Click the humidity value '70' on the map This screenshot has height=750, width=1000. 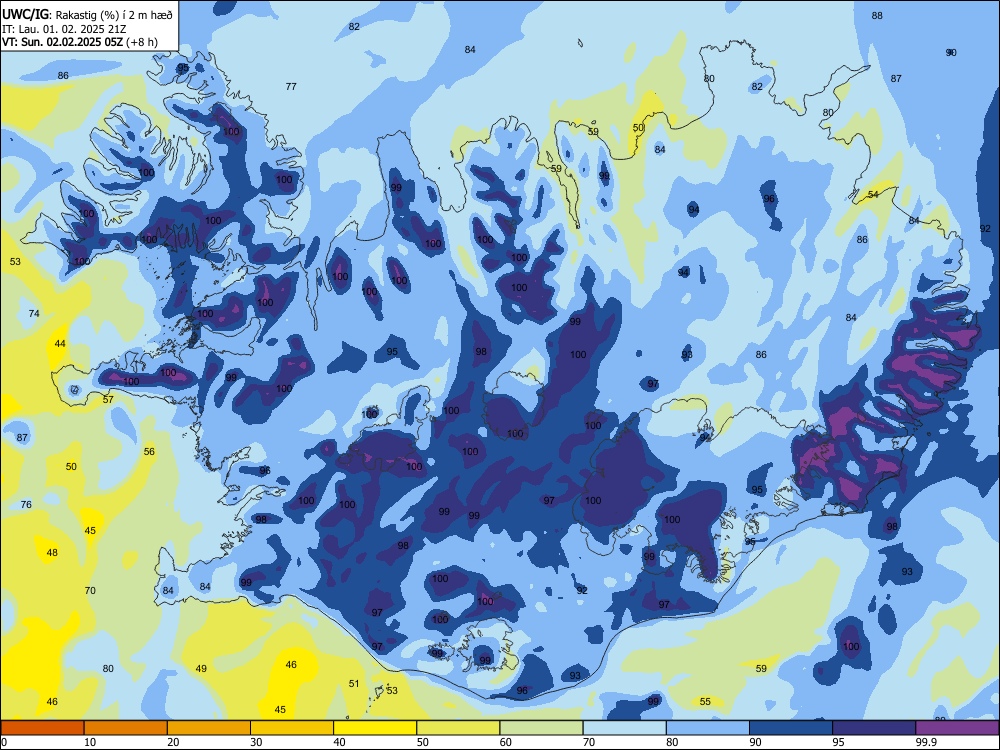click(90, 590)
